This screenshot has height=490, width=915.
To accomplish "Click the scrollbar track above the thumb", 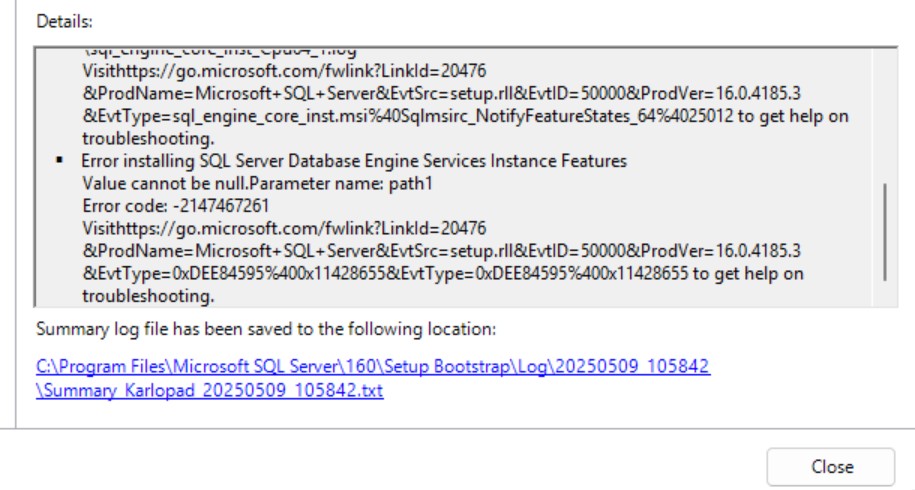I will click(884, 110).
